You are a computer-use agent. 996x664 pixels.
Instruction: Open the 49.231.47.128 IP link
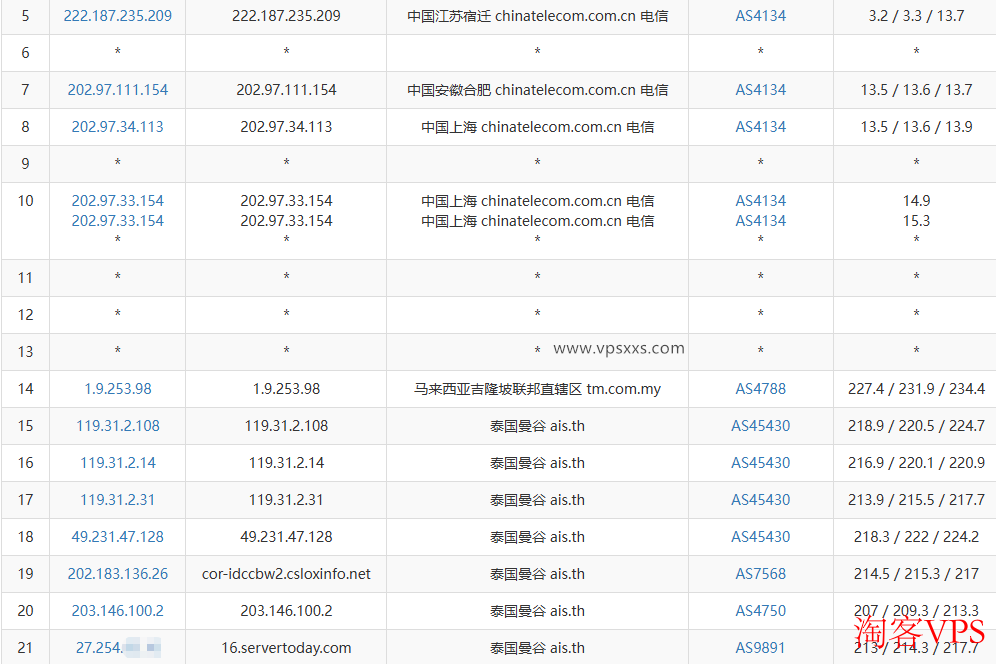point(117,537)
